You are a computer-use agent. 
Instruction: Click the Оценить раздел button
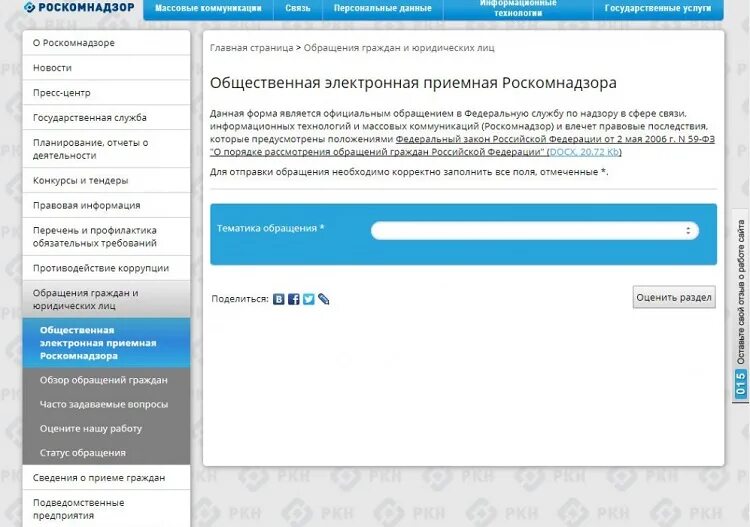pos(674,297)
